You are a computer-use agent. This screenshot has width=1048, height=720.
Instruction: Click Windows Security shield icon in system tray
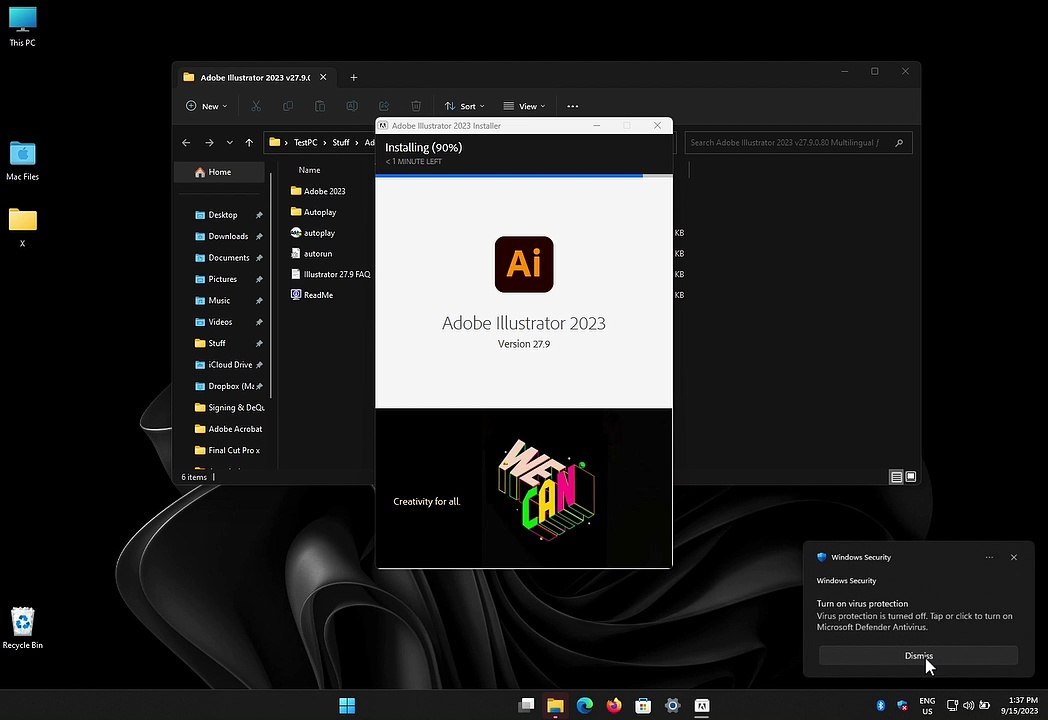tap(902, 705)
